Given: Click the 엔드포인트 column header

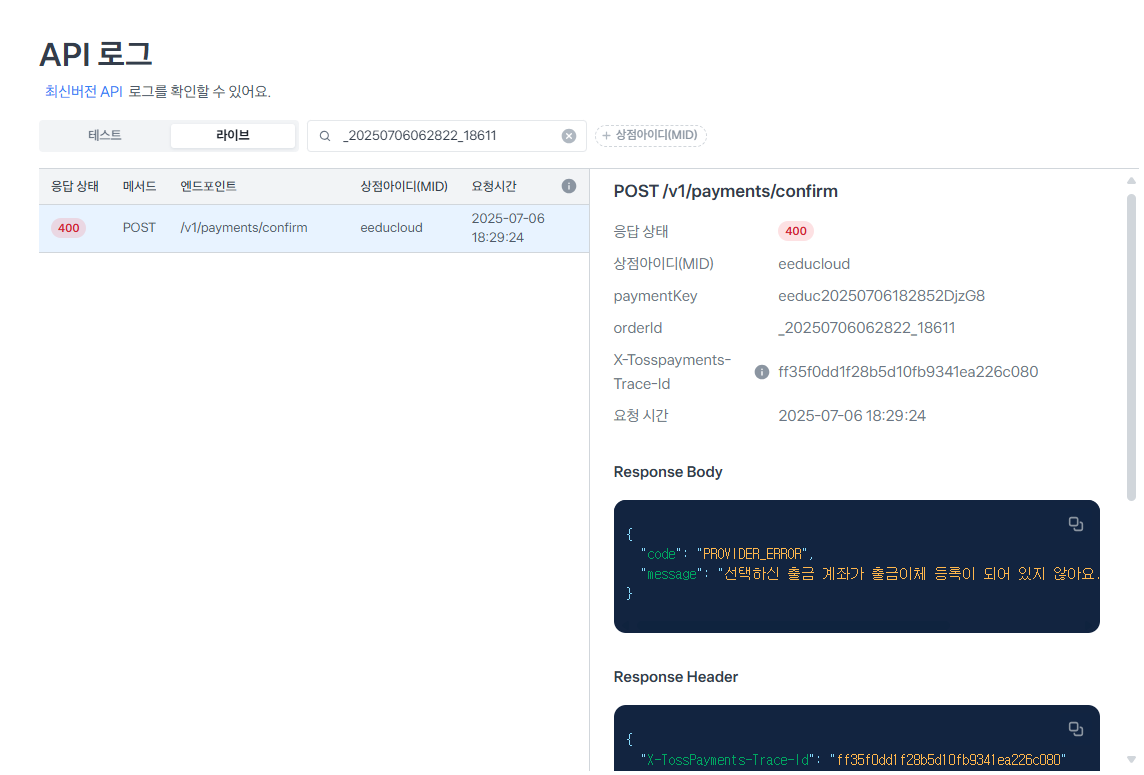Looking at the screenshot, I should coord(208,187).
